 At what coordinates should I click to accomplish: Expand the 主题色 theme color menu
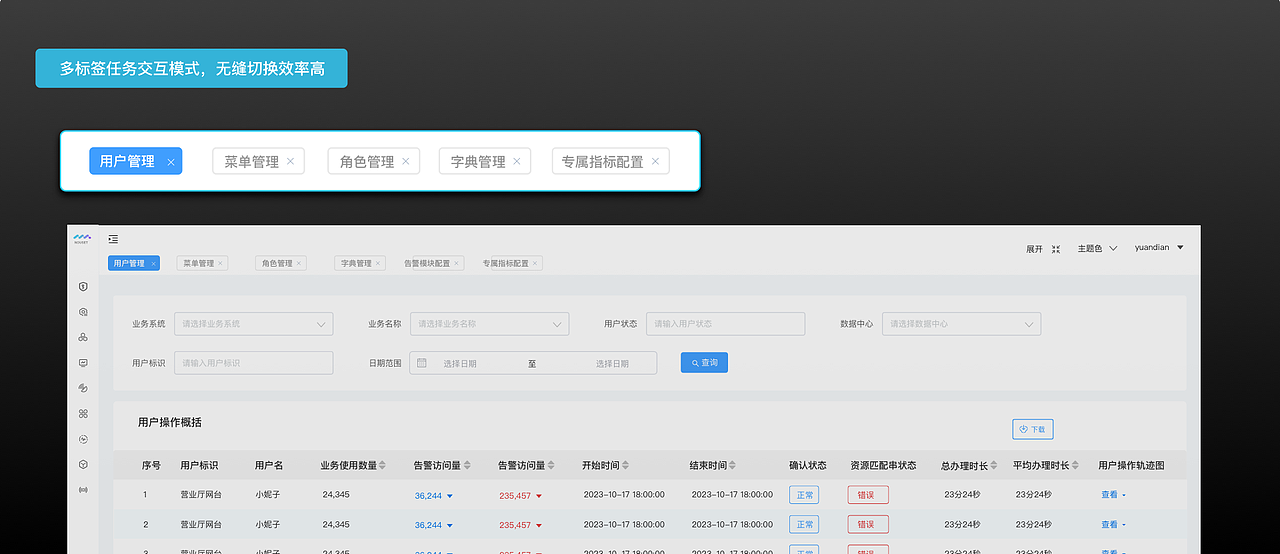(1097, 249)
